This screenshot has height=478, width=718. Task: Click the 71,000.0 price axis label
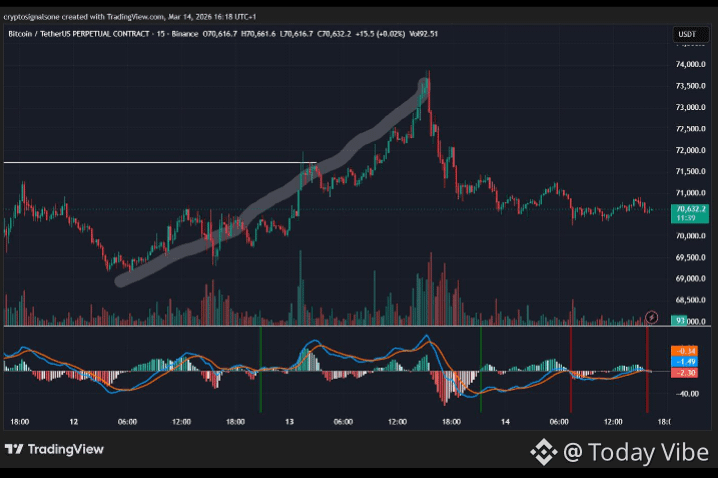(x=691, y=193)
